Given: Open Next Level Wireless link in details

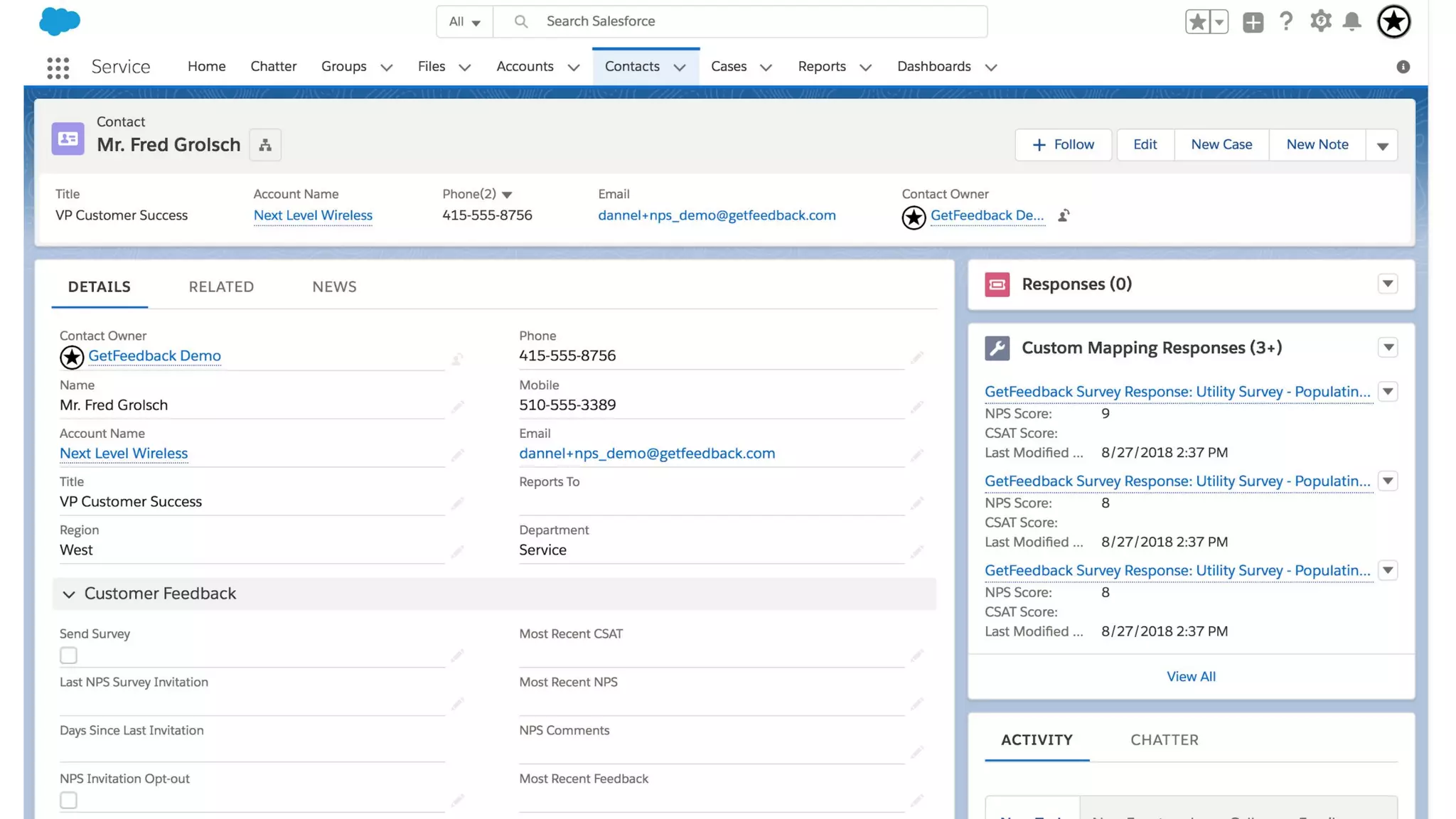Looking at the screenshot, I should click(124, 454).
